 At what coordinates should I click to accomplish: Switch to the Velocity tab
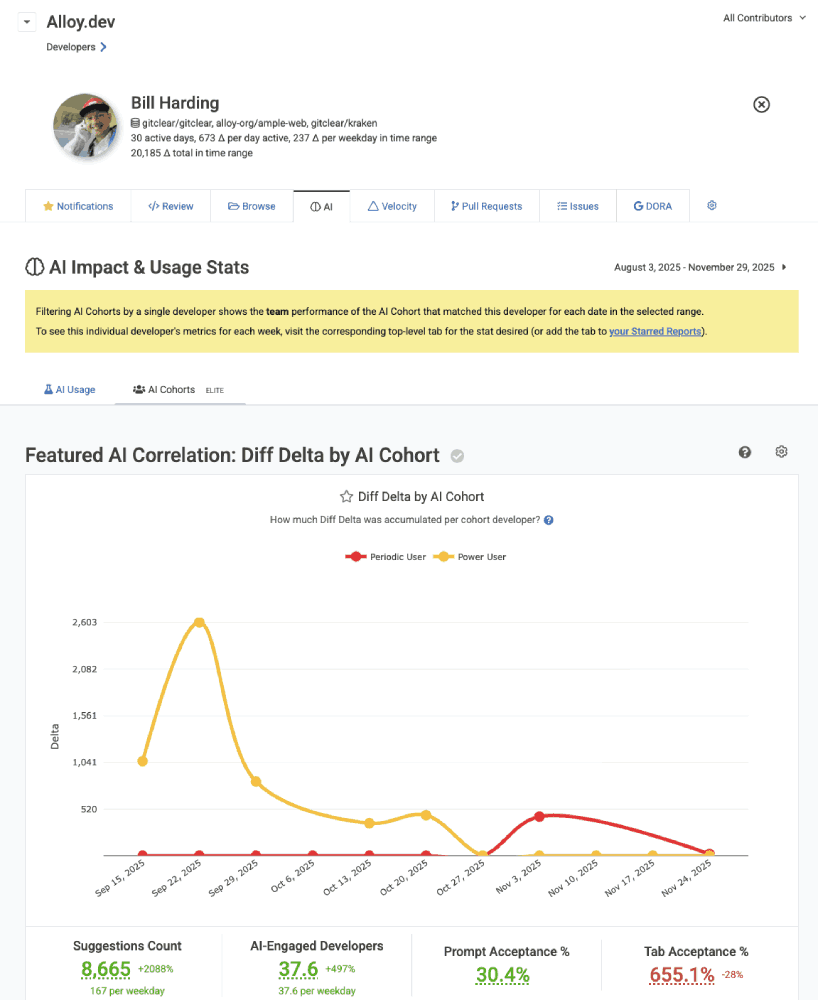coord(392,206)
